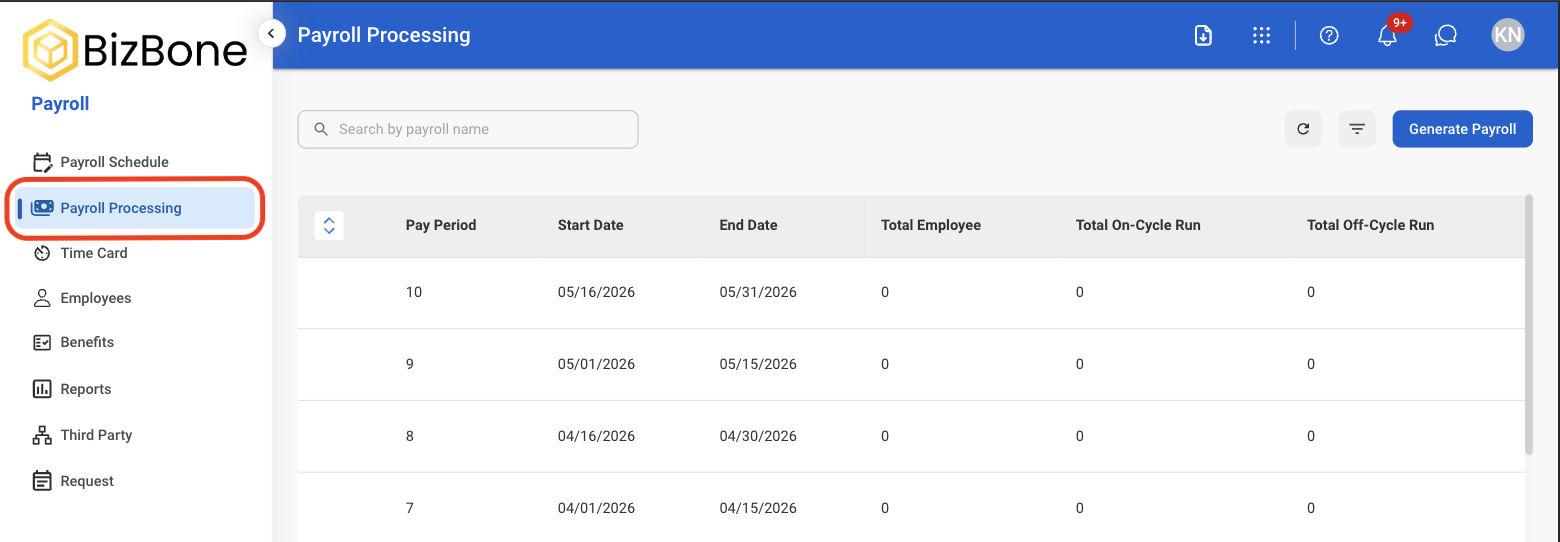Screen dimensions: 1560x542
Task: Click the Total Off-Cycle Run column header
Action: (x=1371, y=225)
